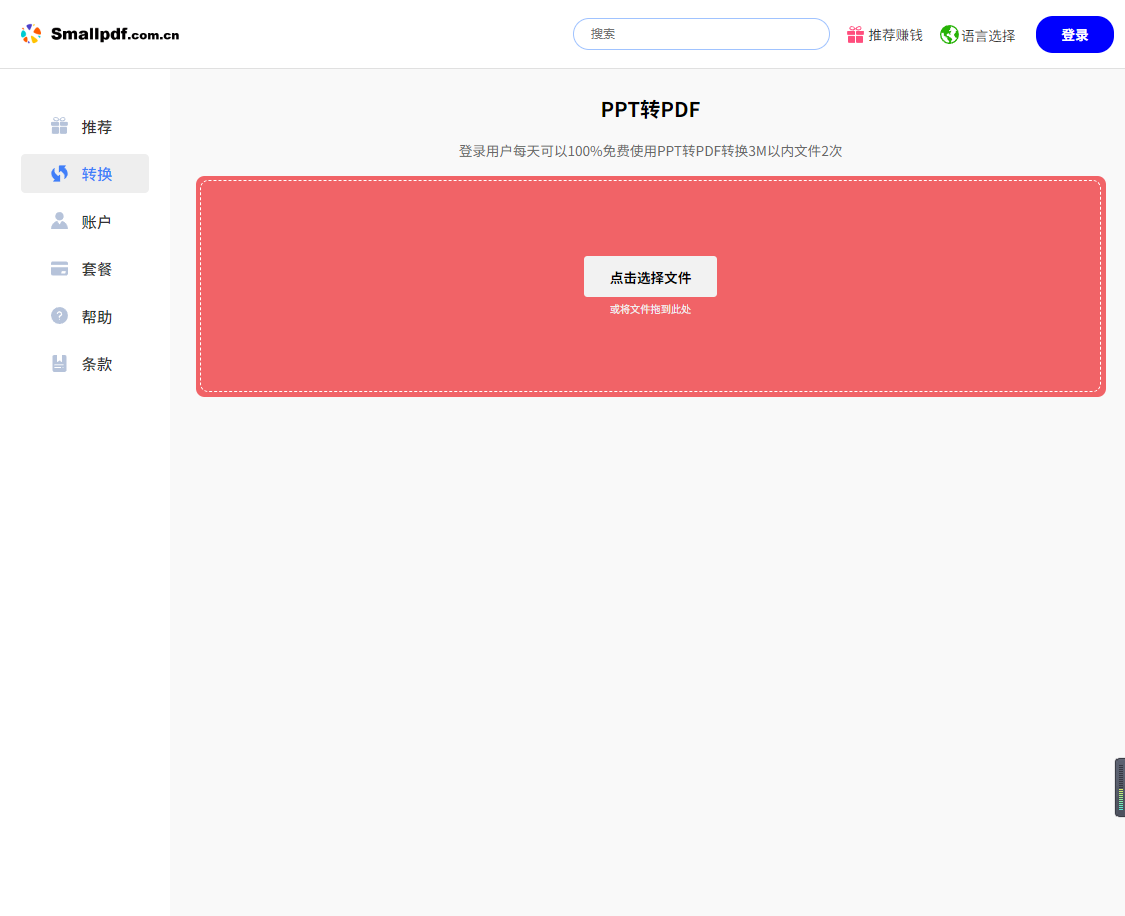Open the 语言选择 language selector
The image size is (1125, 916).
(x=988, y=35)
